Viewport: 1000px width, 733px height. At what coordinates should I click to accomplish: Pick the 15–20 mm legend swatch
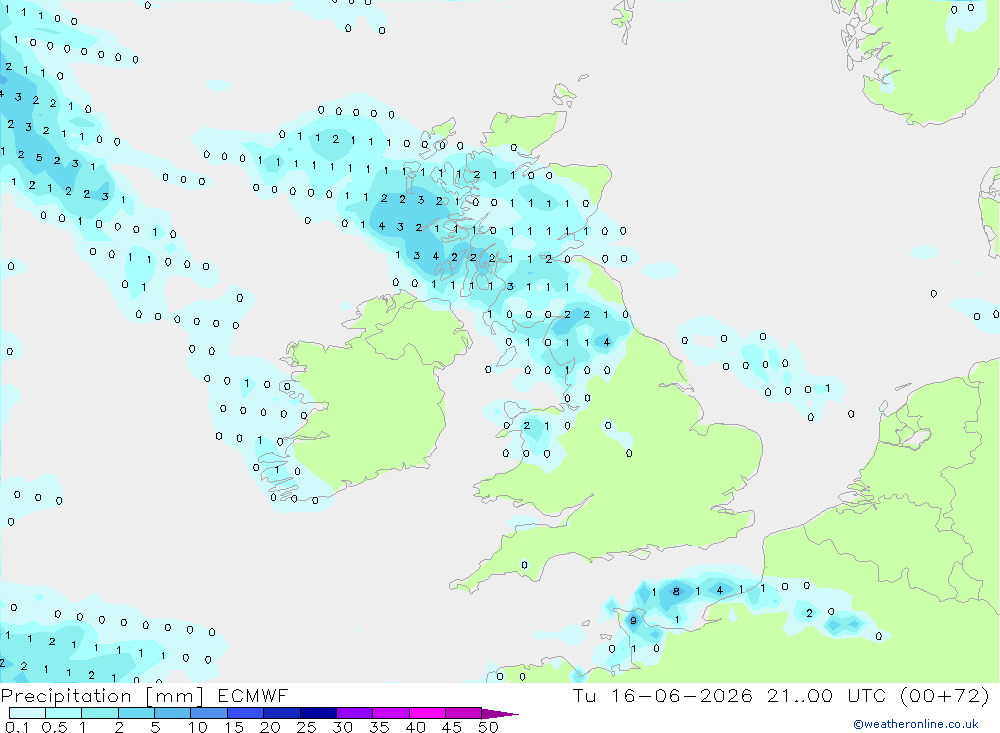pos(246,713)
